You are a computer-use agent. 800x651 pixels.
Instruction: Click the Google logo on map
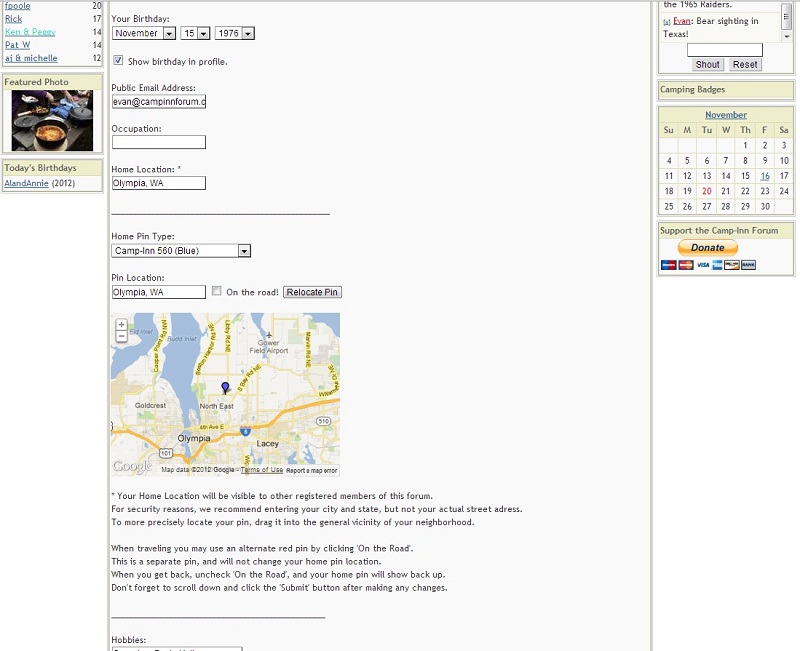(x=132, y=466)
